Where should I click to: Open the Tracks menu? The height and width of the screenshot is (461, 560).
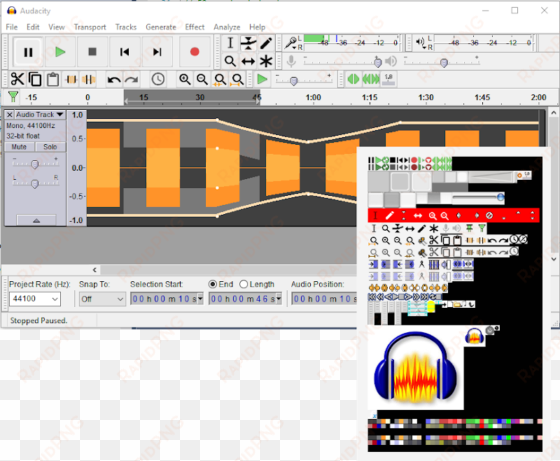click(x=126, y=27)
